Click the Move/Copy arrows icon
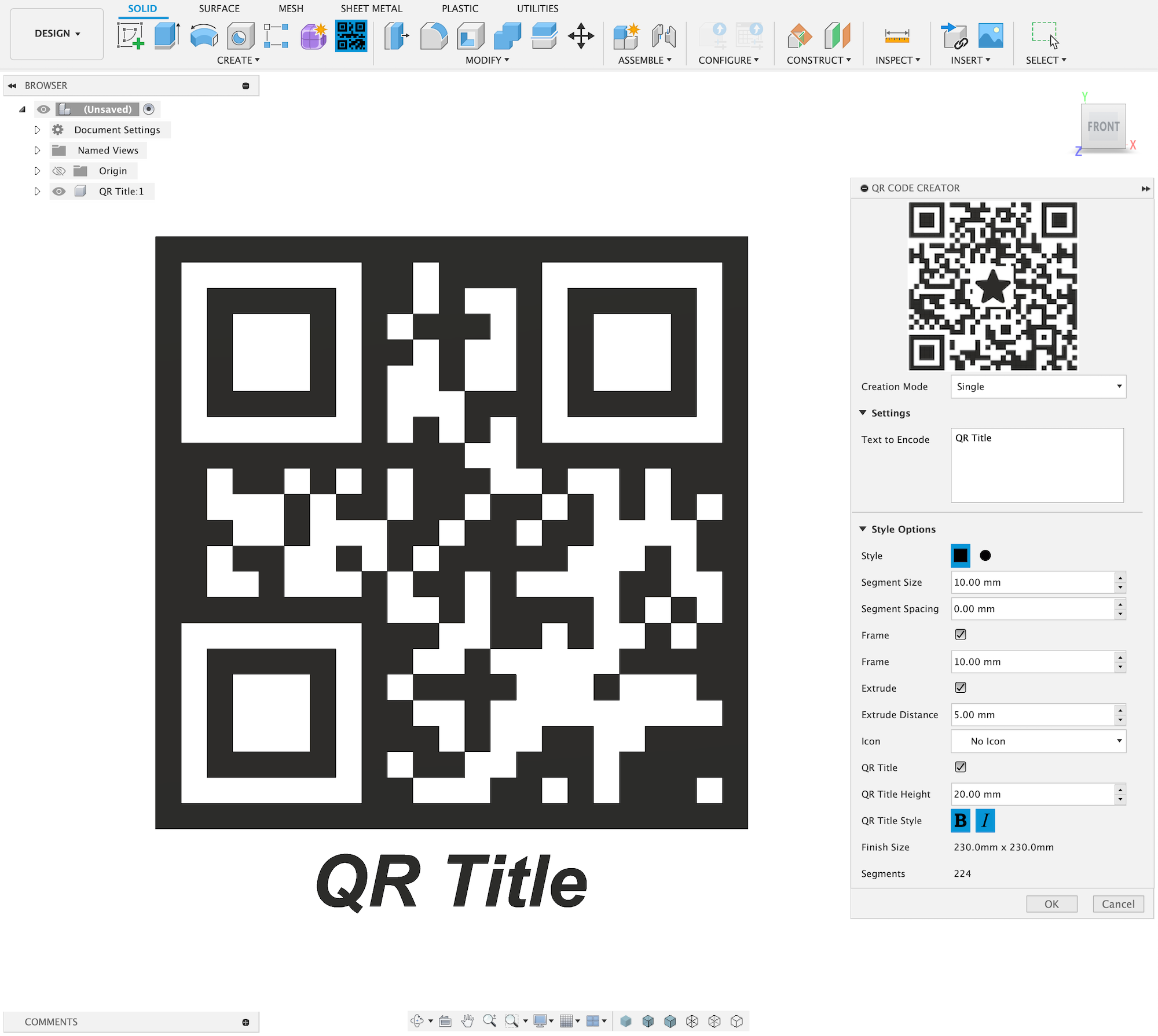This screenshot has height=1036, width=1158. 581,36
